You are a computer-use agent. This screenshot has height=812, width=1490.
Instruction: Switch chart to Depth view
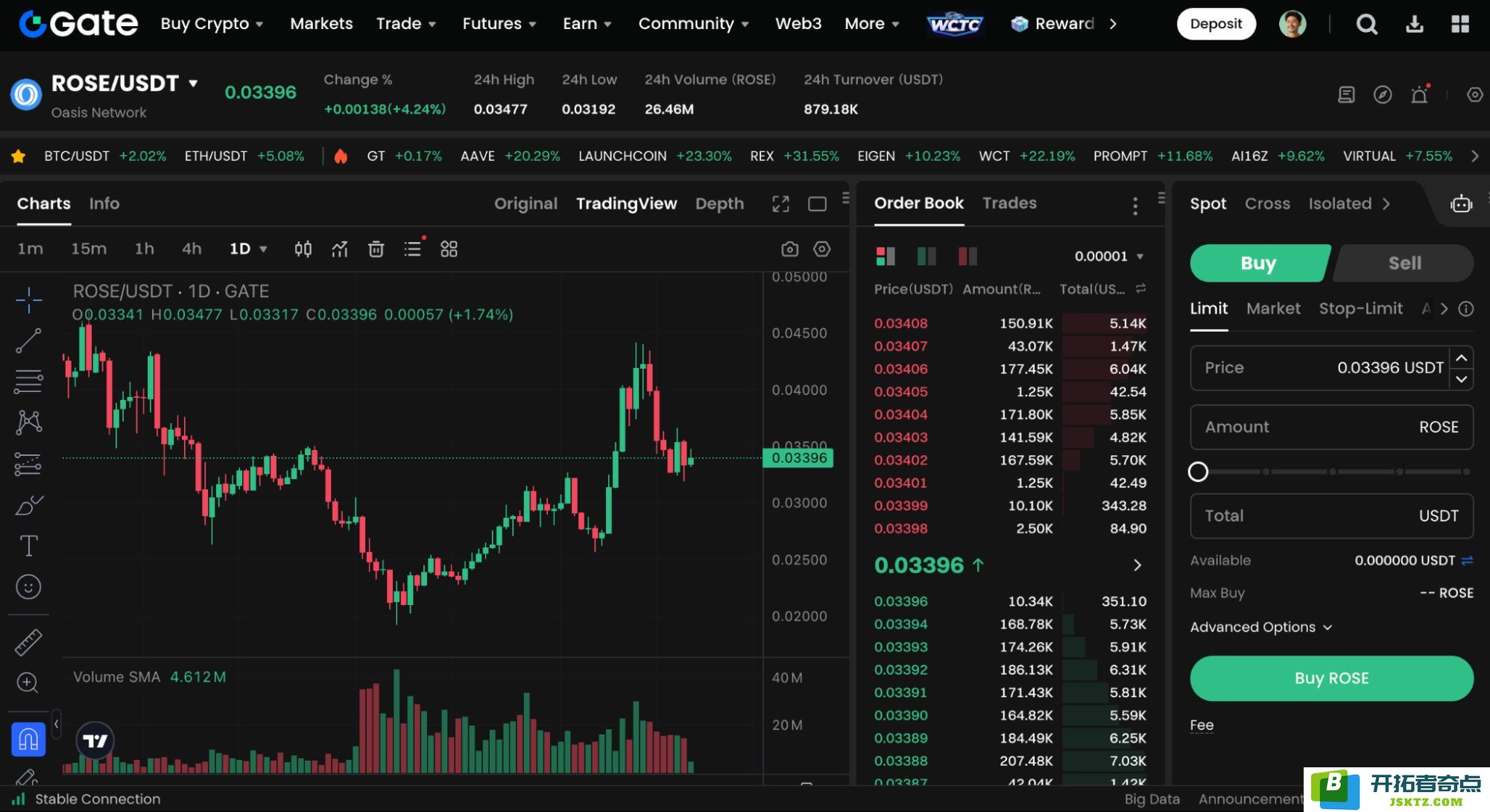(719, 203)
